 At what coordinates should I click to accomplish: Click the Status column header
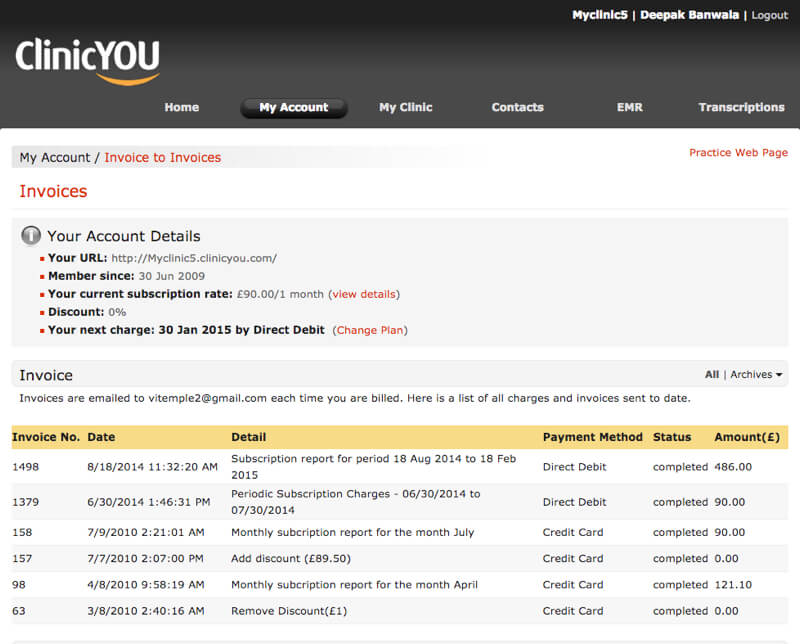click(x=672, y=437)
